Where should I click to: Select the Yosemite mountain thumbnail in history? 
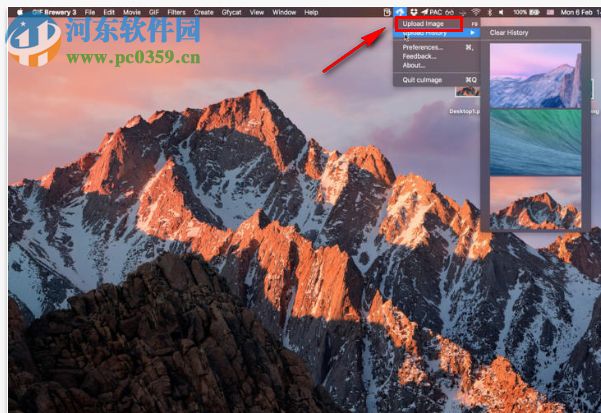535,75
